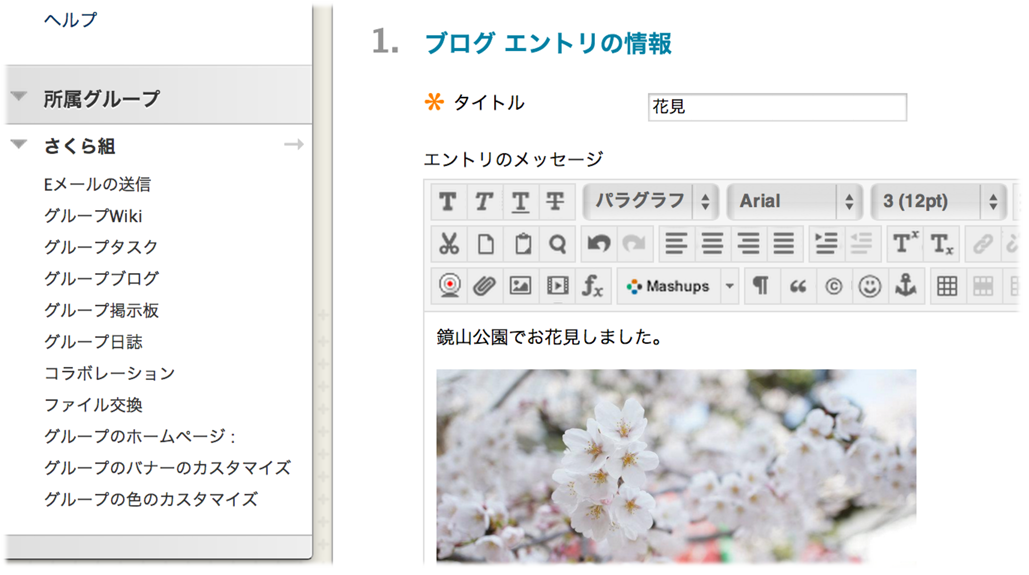
Task: Open the グループブログ link
Action: point(101,279)
